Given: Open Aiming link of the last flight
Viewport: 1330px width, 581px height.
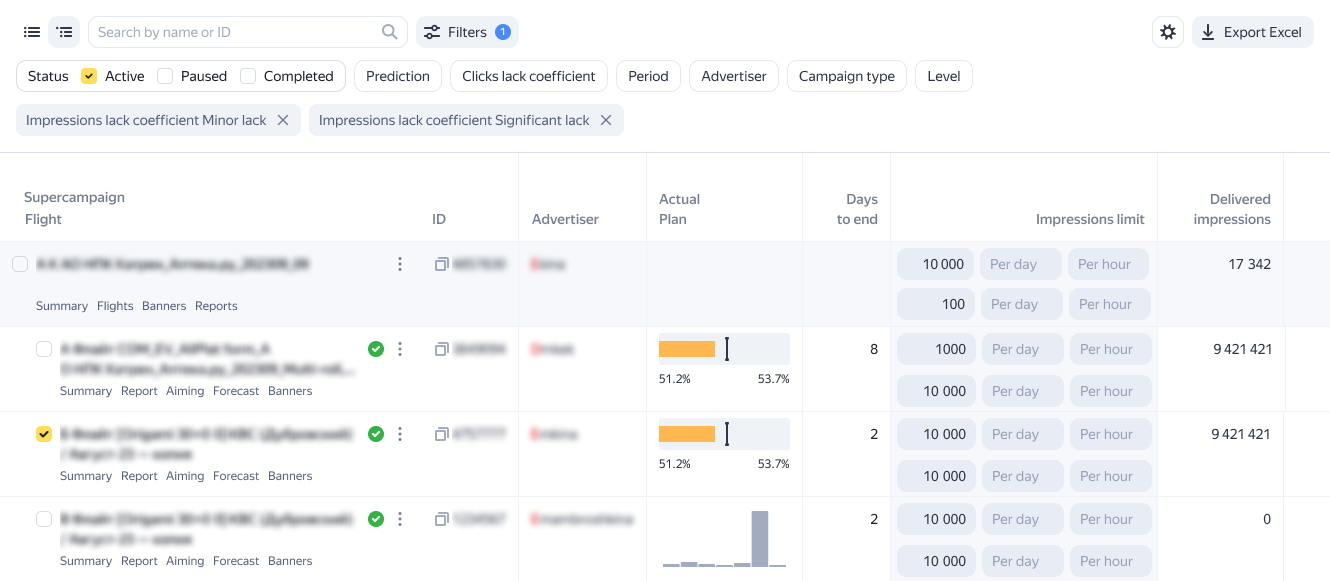Looking at the screenshot, I should coord(185,561).
